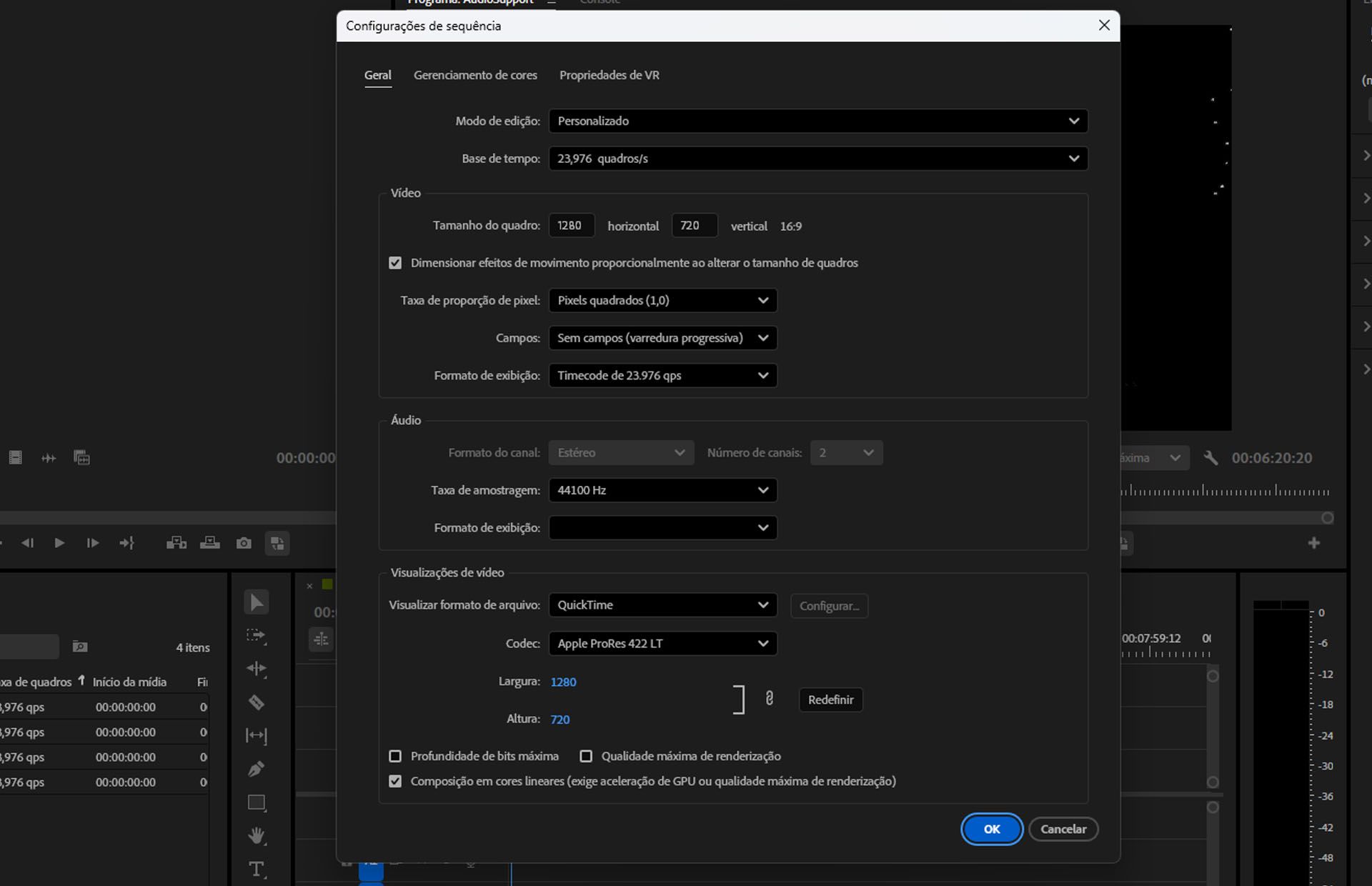Choose the Type tool

point(256,868)
